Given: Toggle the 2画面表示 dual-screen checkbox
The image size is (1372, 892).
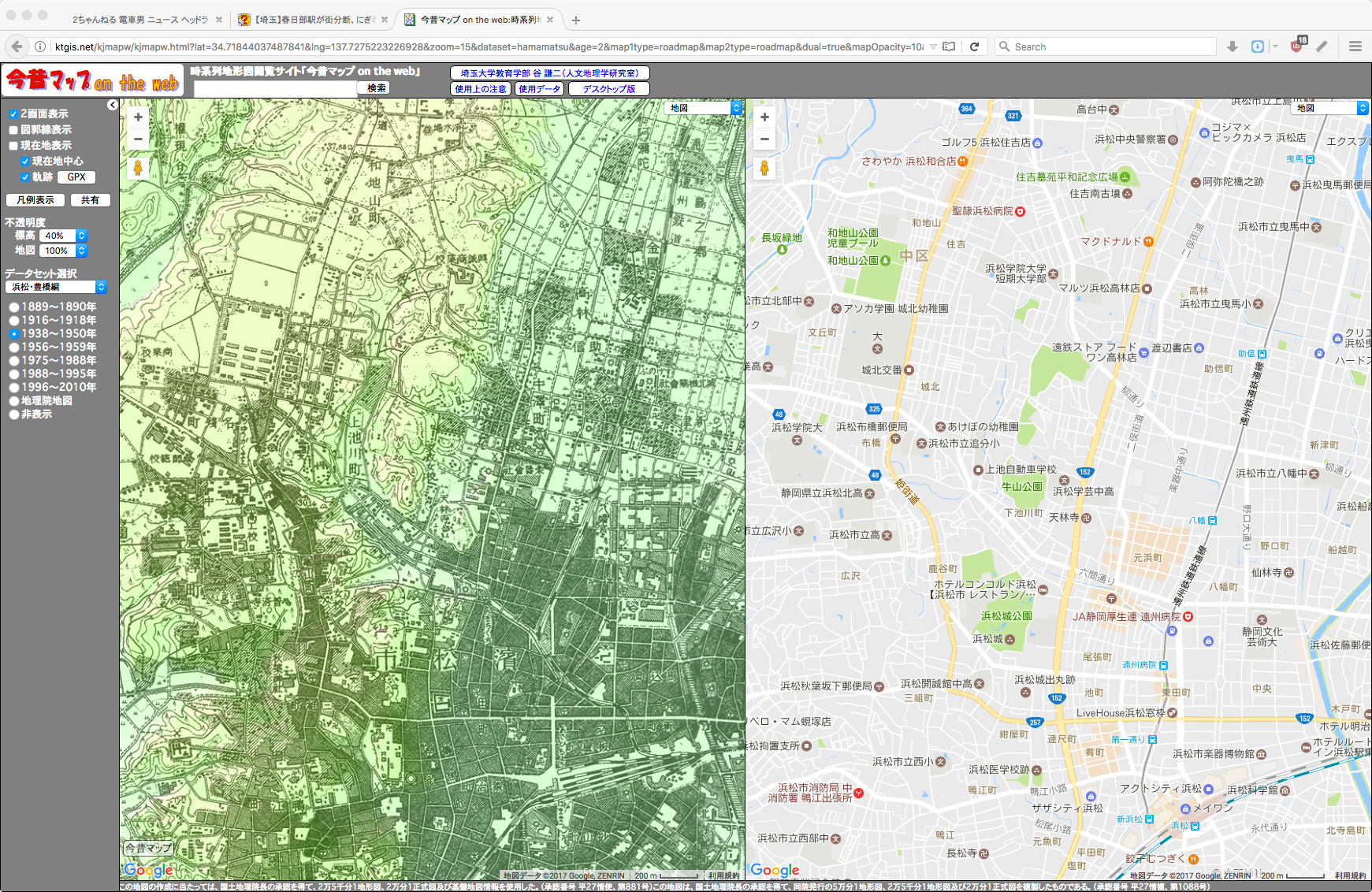Looking at the screenshot, I should [13, 114].
